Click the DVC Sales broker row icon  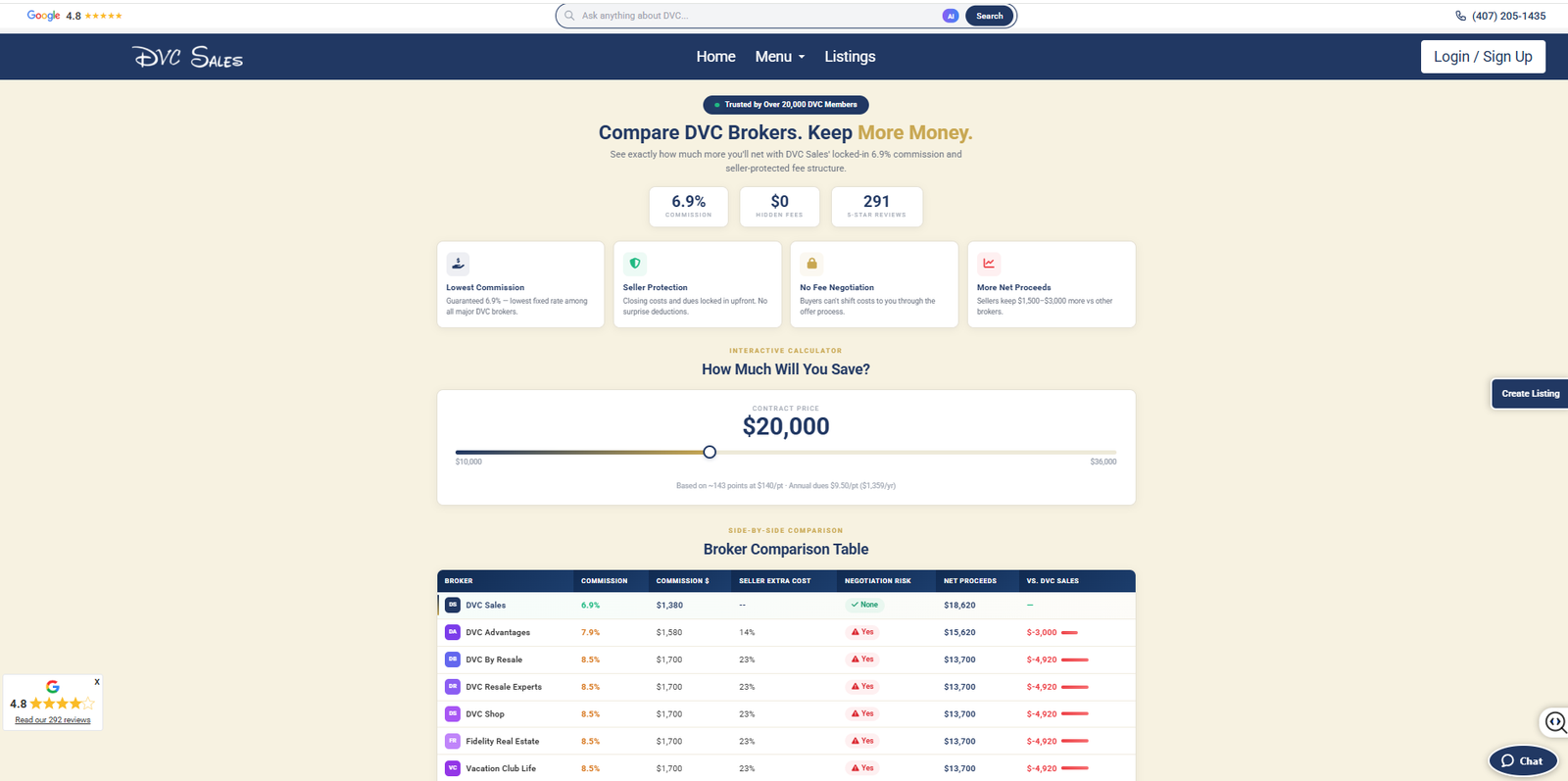click(x=453, y=605)
